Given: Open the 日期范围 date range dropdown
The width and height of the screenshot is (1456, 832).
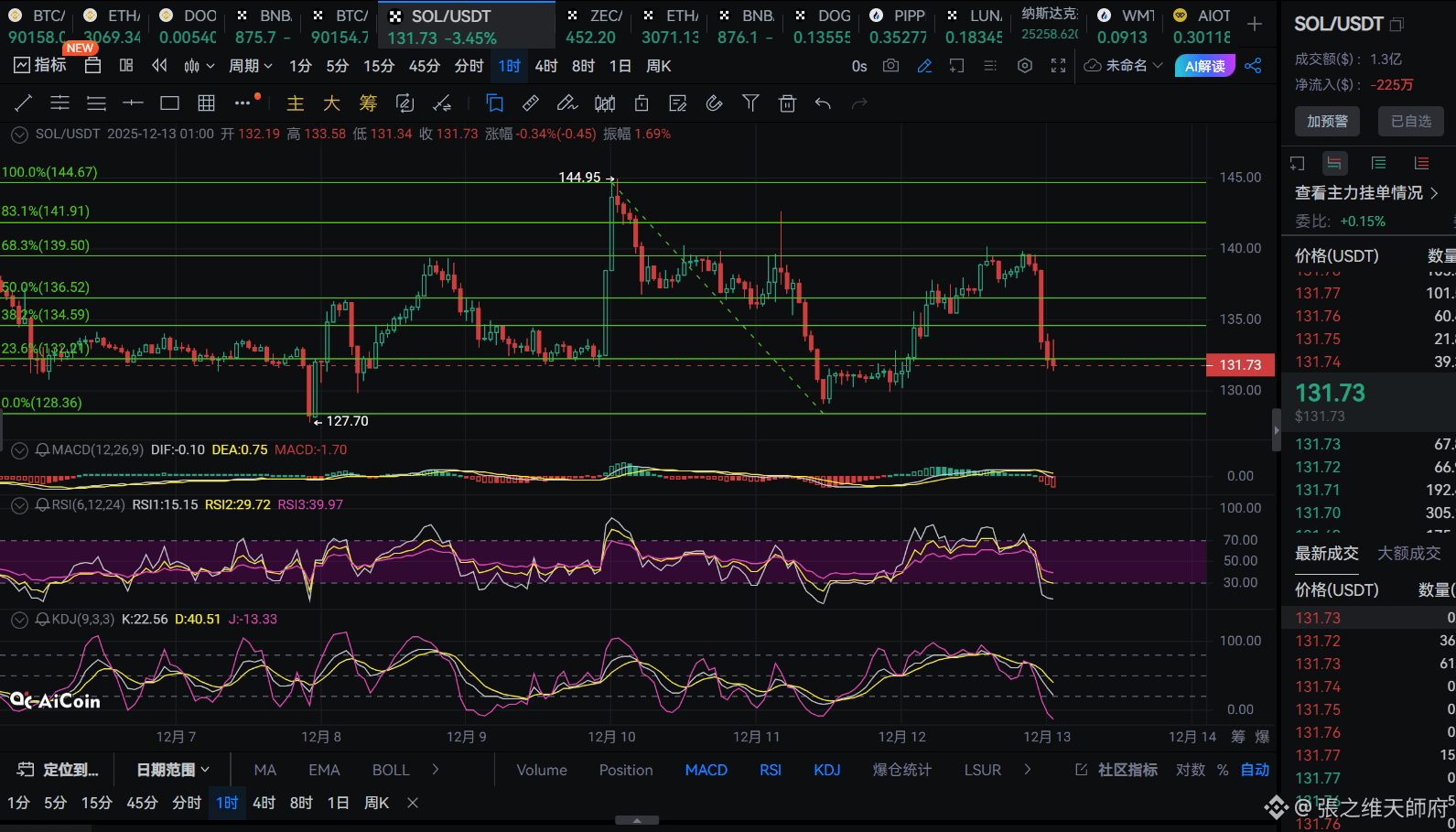Looking at the screenshot, I should point(173,770).
